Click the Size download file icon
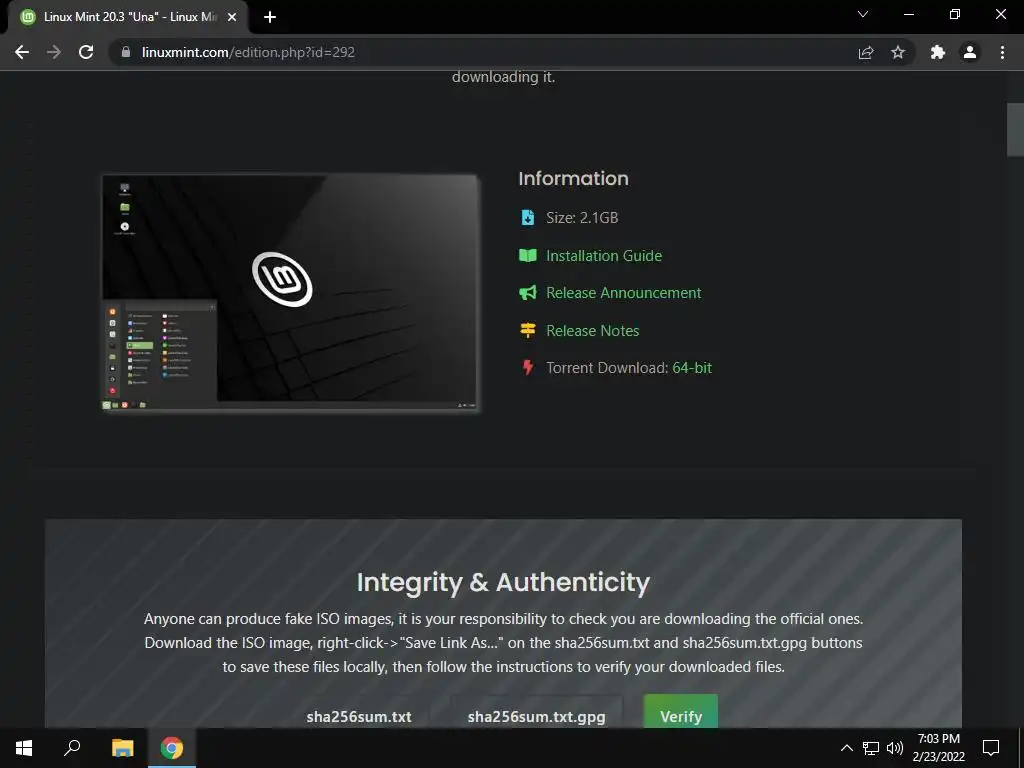1024x768 pixels. pos(528,217)
